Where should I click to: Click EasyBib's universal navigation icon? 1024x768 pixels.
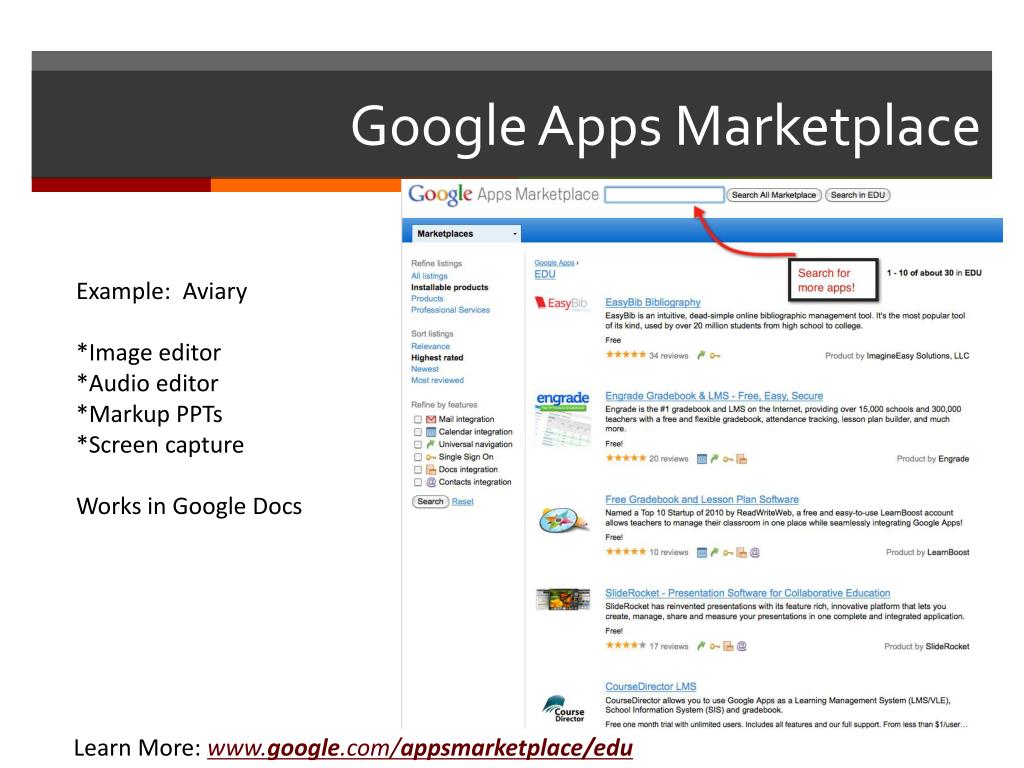coord(701,355)
